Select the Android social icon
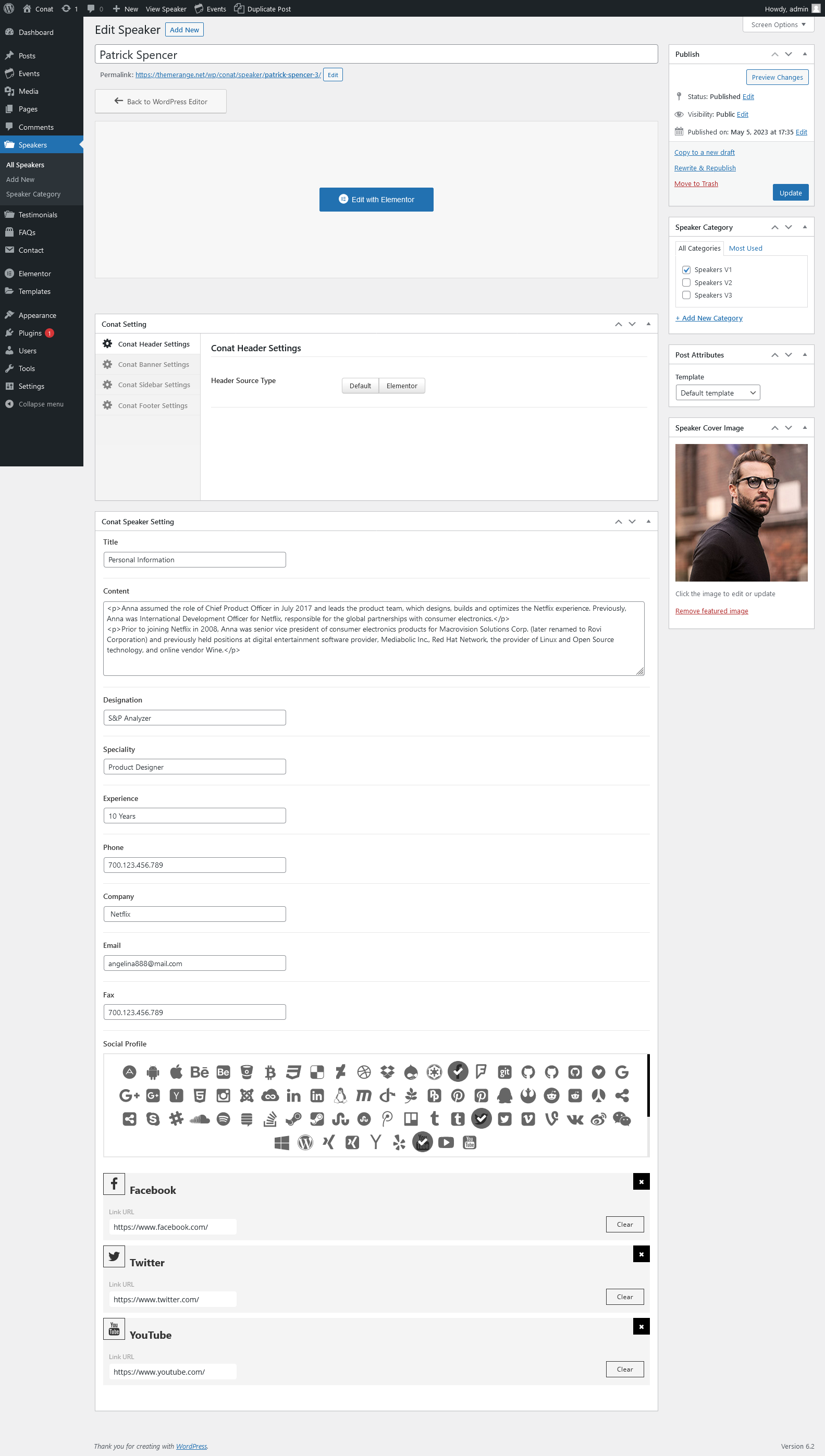825x1456 pixels. (153, 1072)
